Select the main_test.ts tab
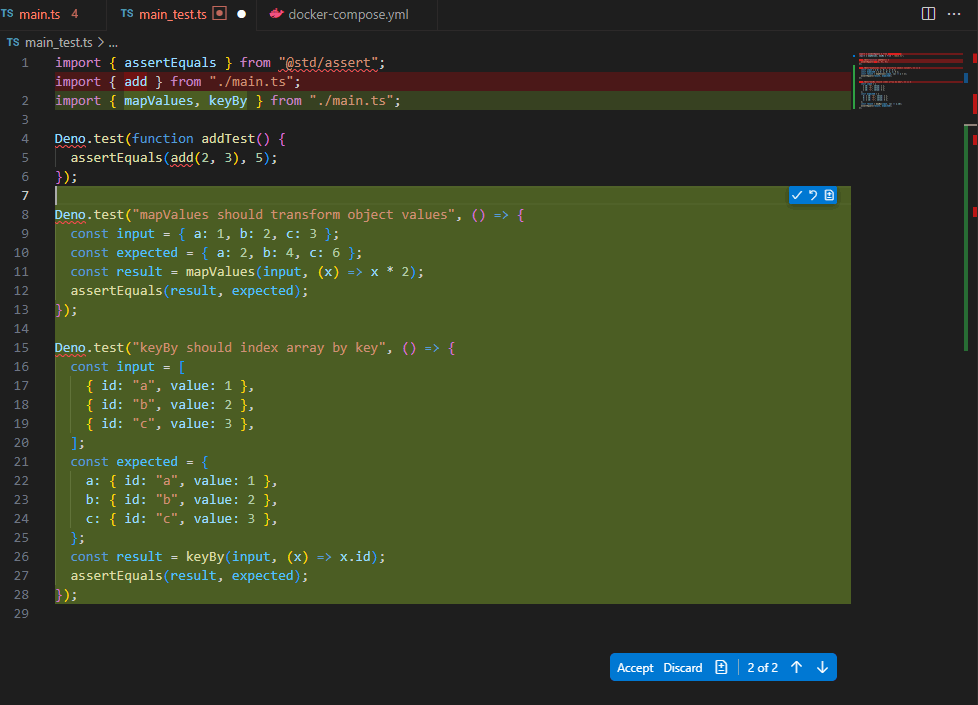978x705 pixels. coord(172,14)
